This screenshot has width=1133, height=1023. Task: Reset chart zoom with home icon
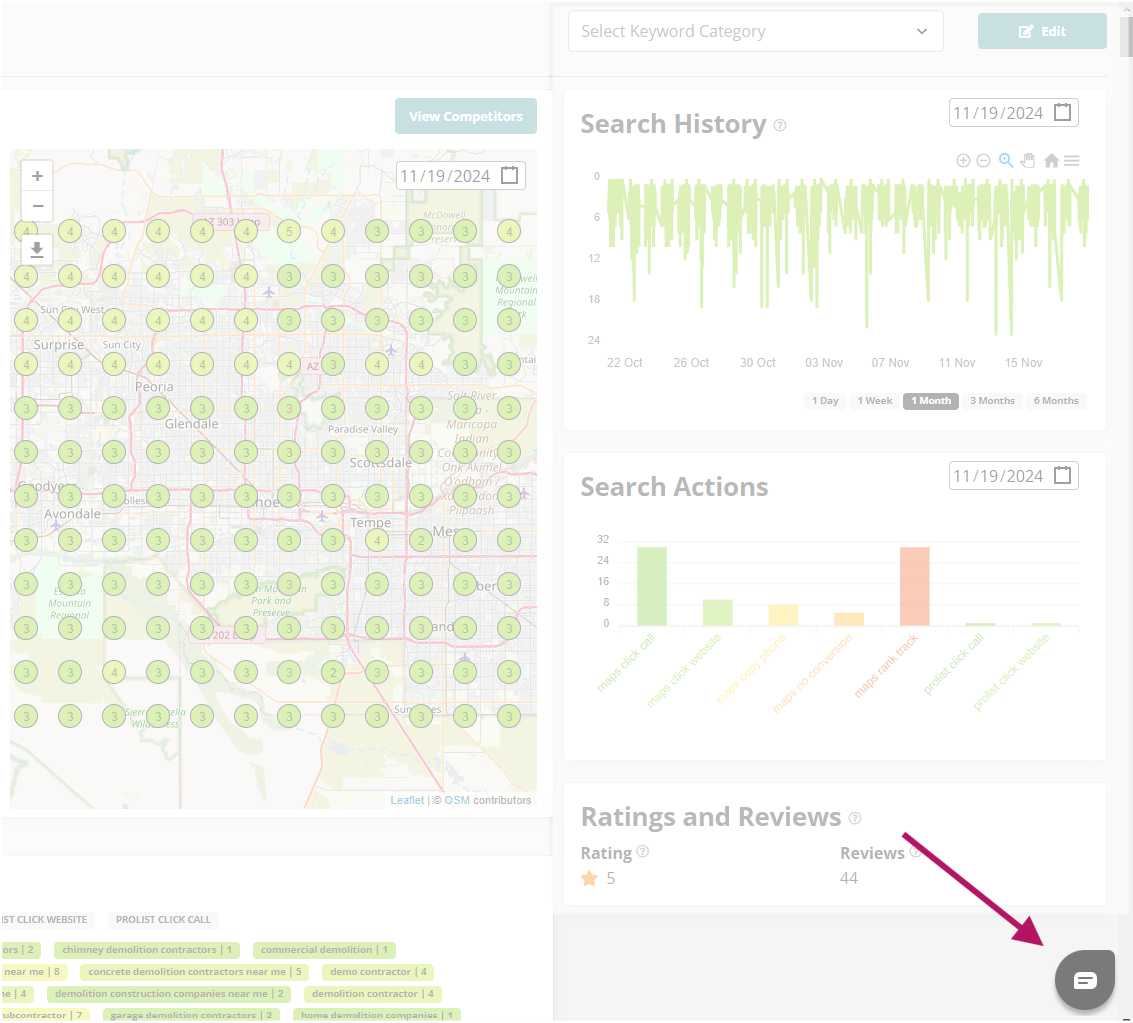(1051, 161)
